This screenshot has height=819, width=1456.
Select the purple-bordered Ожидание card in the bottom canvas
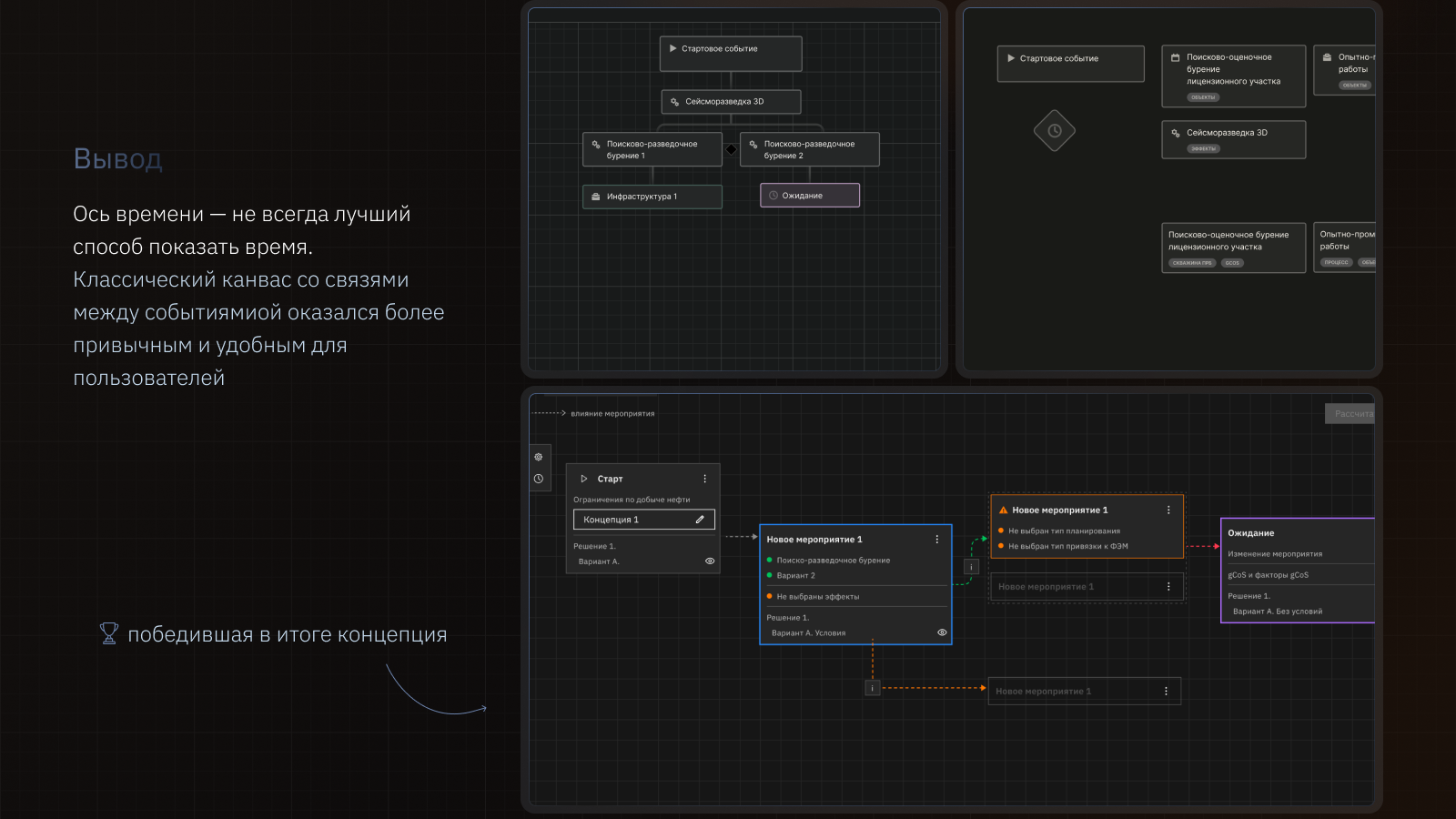point(1298,571)
